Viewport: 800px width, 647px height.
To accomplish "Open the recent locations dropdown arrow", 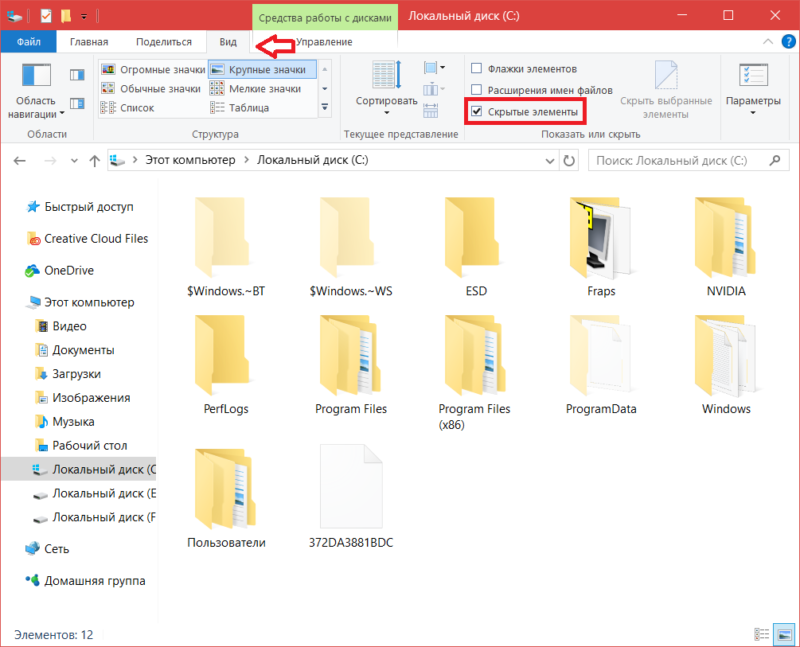I will click(x=74, y=161).
